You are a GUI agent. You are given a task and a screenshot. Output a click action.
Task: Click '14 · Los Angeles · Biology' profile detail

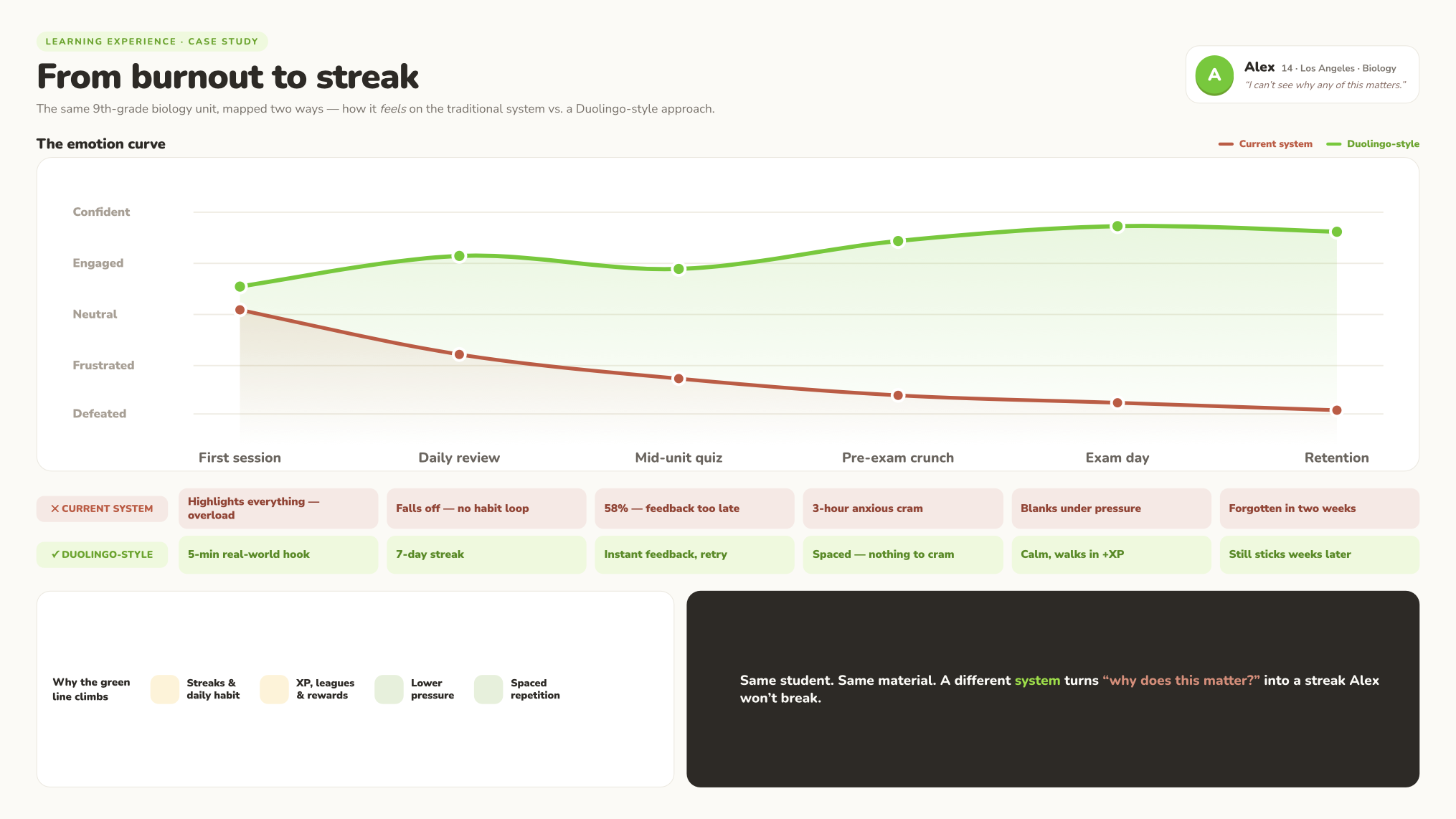[x=1339, y=68]
